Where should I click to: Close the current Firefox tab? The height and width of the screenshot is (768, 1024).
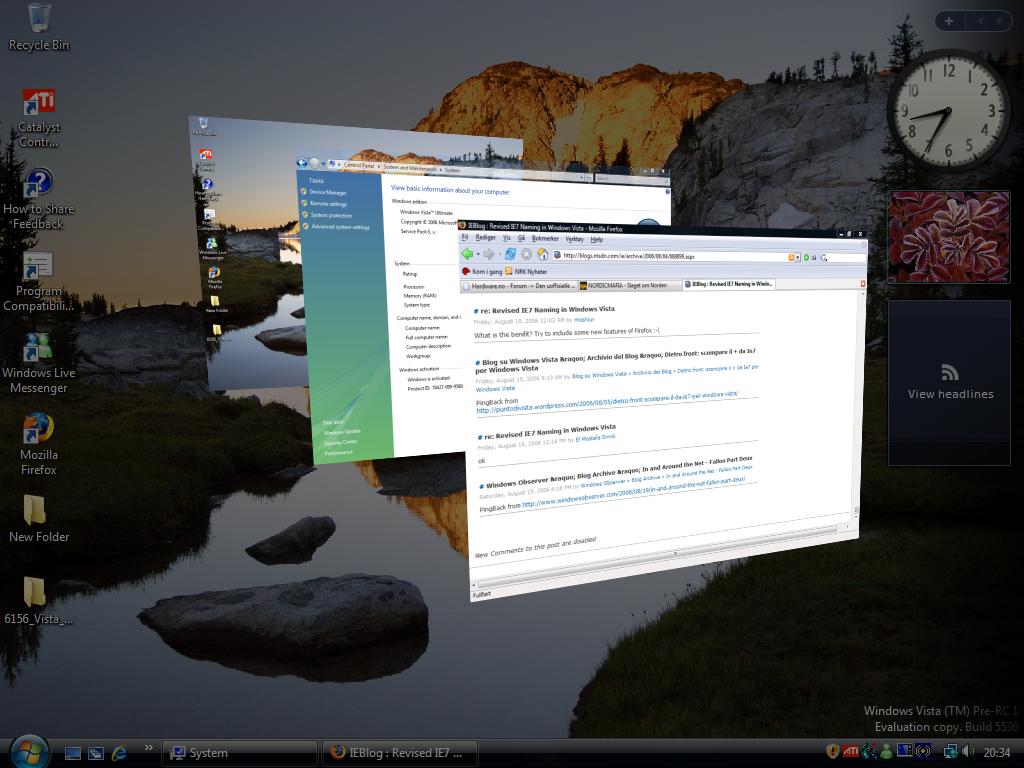[863, 284]
